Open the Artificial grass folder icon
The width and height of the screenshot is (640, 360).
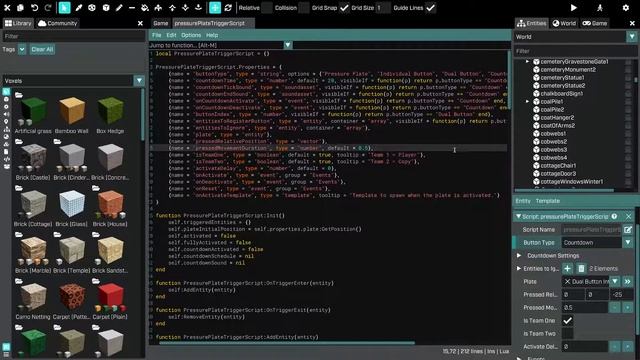[x=19, y=95]
